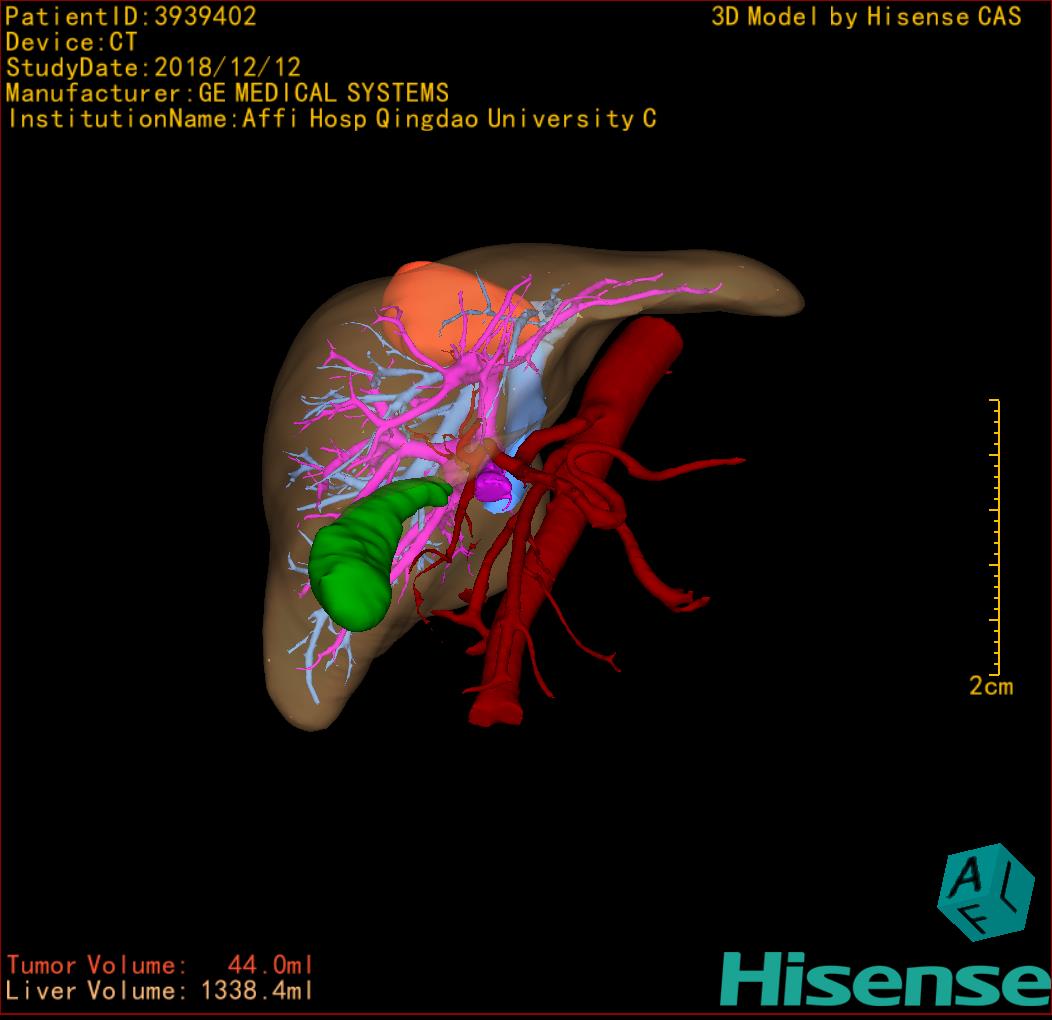Click the PatientID text line
The width and height of the screenshot is (1052, 1020).
pyautogui.click(x=131, y=16)
